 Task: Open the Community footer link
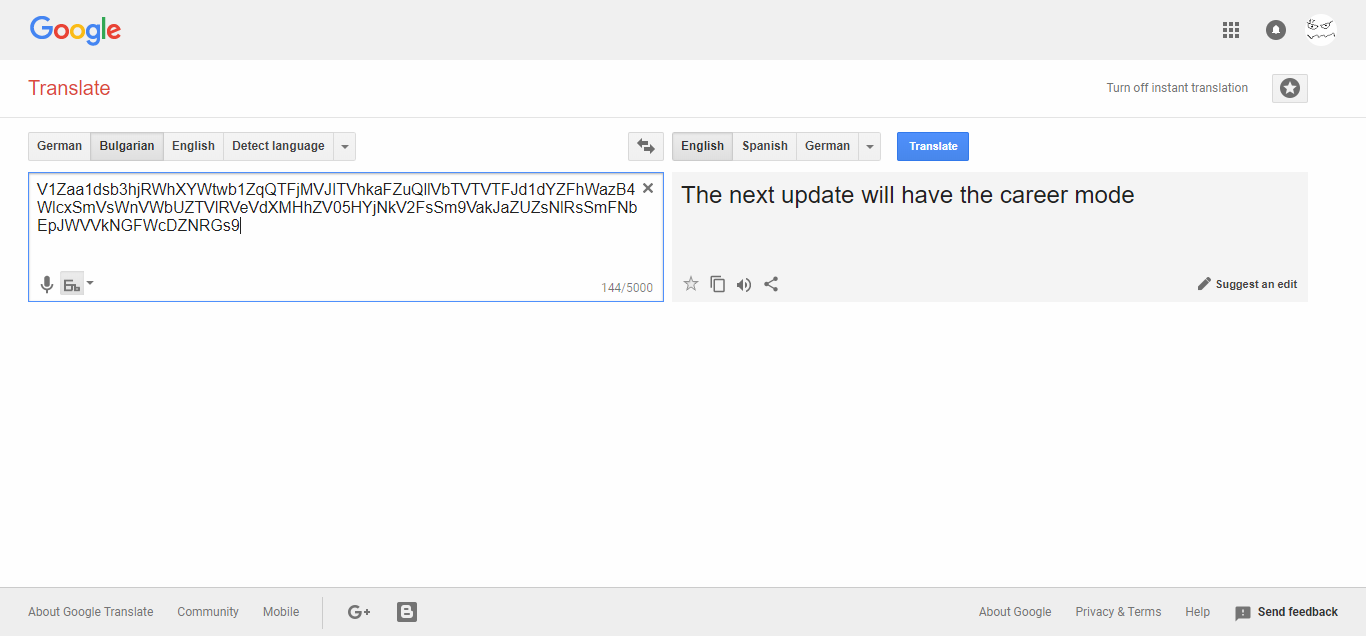[208, 612]
